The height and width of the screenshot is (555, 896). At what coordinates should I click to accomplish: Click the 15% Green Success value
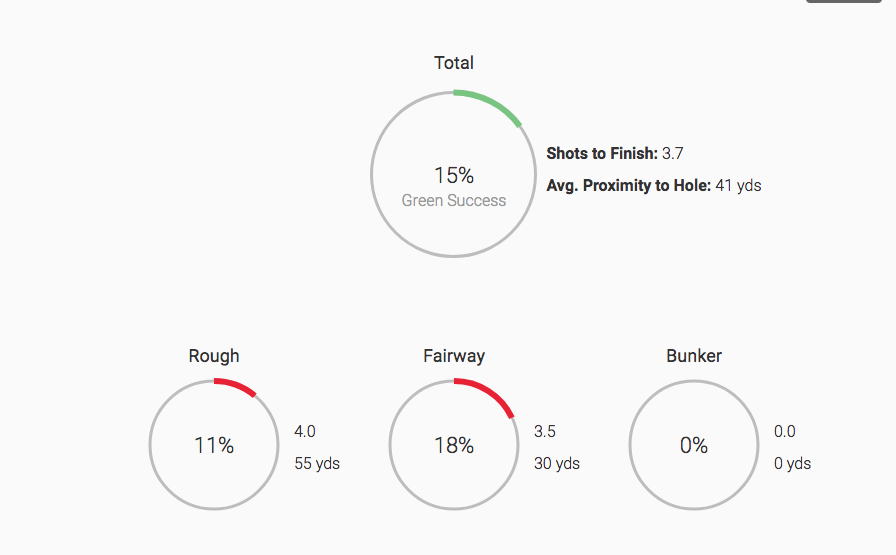pos(454,175)
